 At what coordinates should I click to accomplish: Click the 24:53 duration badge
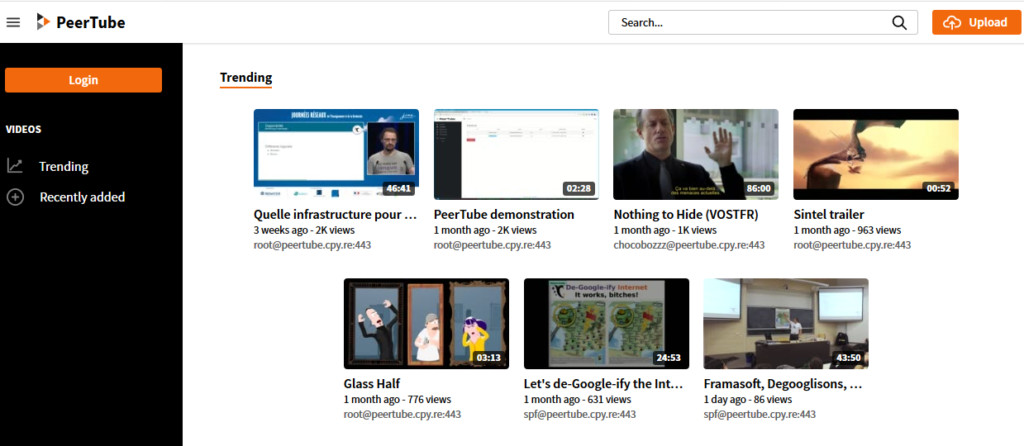[x=669, y=358]
